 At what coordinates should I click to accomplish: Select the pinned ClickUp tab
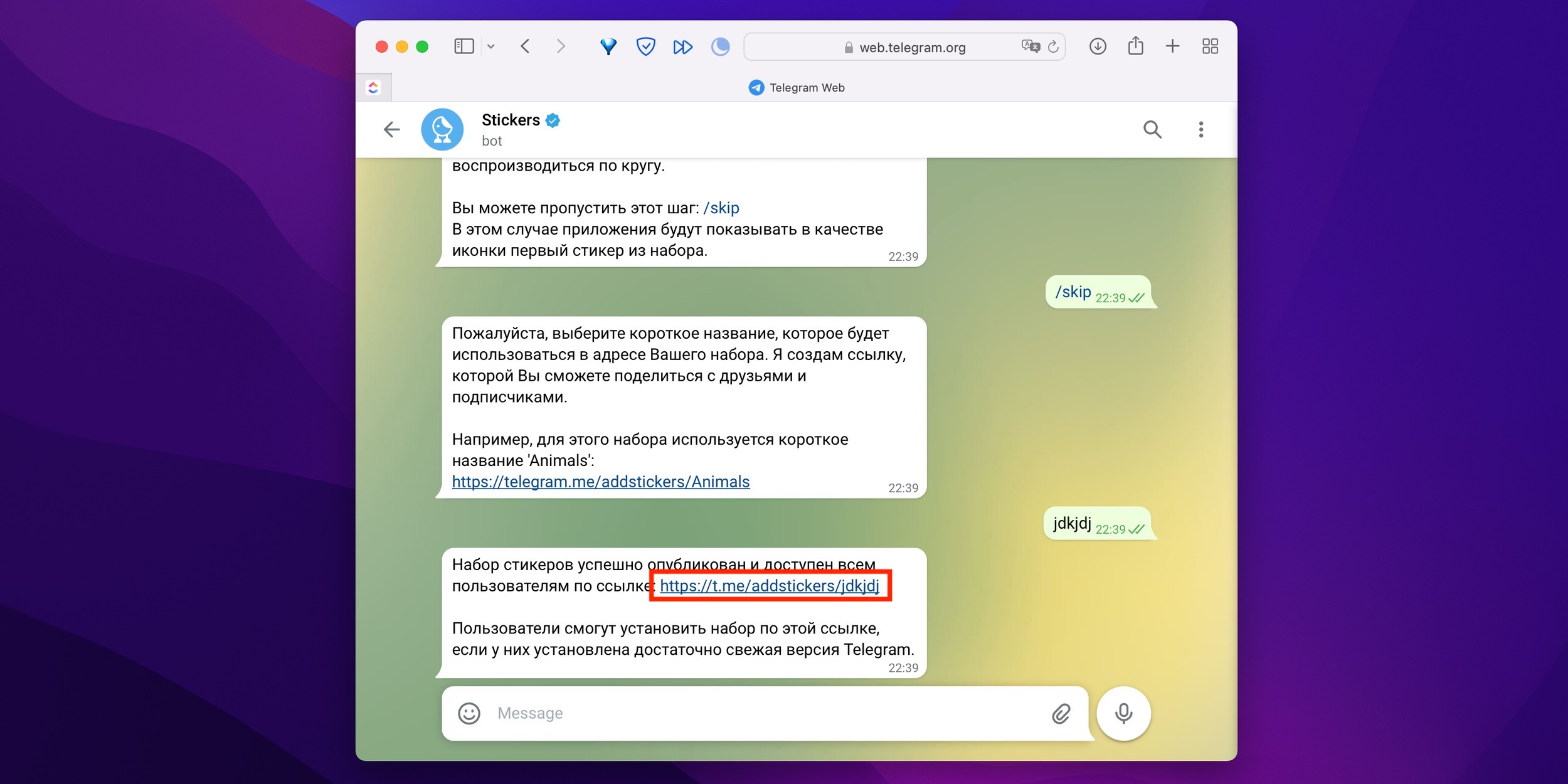coord(374,87)
